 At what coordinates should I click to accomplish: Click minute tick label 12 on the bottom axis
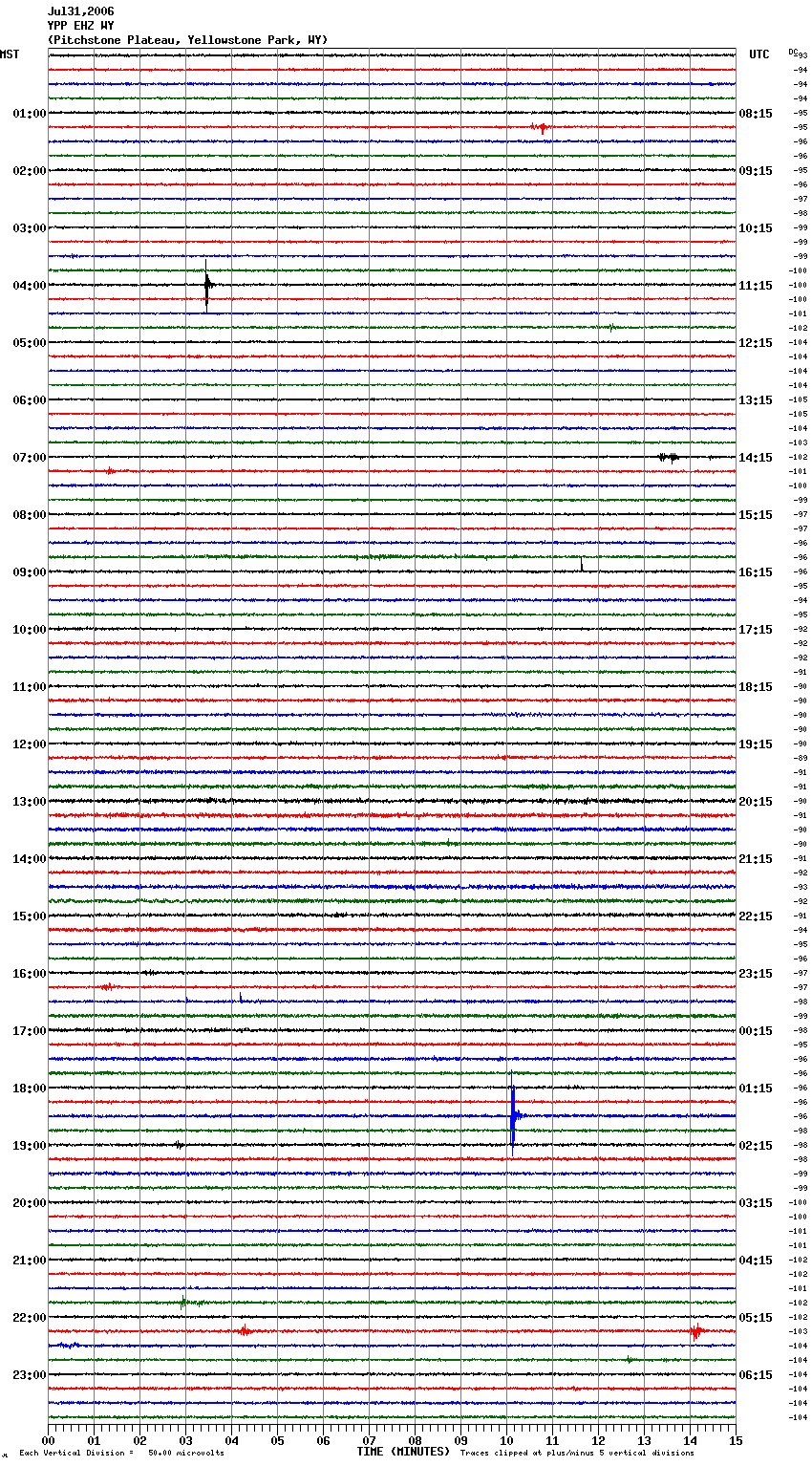598,1440
